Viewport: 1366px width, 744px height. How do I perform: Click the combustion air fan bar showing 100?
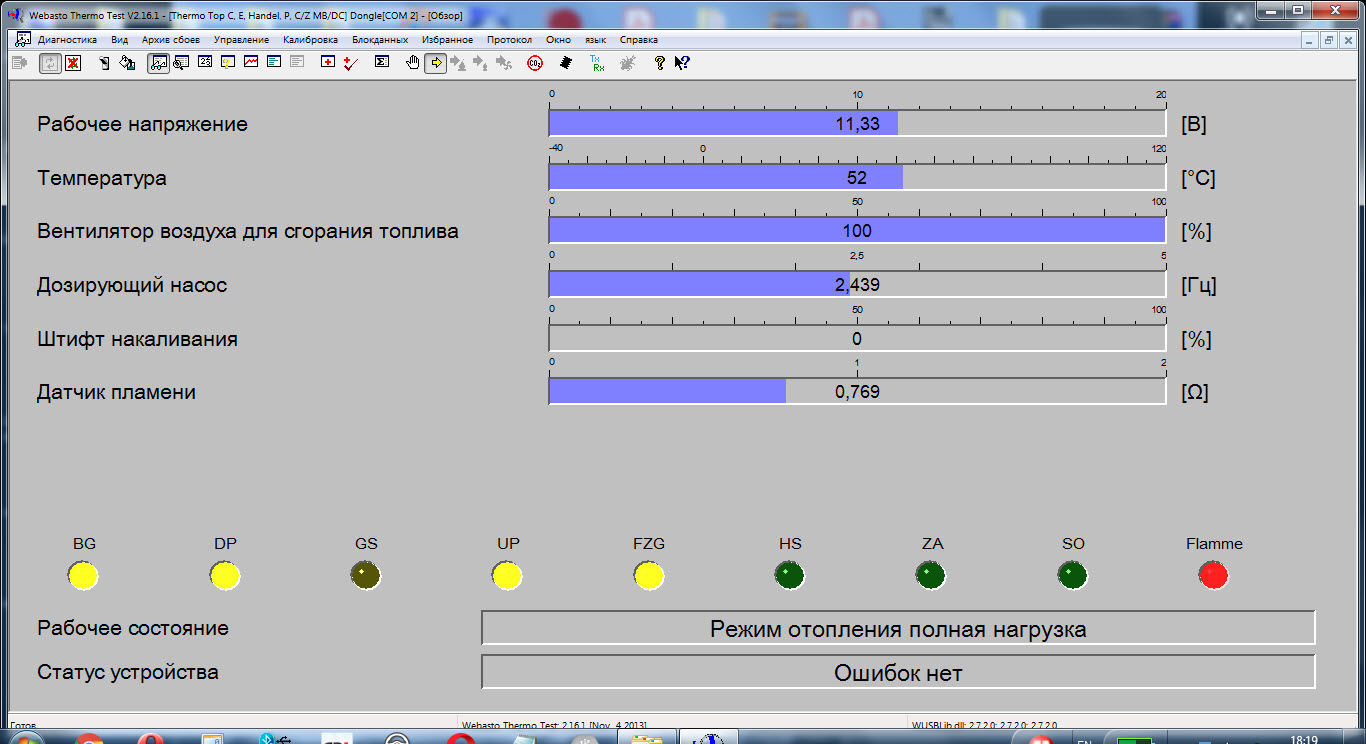click(x=857, y=231)
